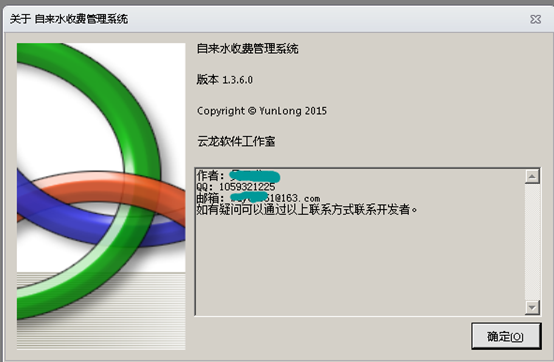Close the About dialog with X button

(535, 19)
